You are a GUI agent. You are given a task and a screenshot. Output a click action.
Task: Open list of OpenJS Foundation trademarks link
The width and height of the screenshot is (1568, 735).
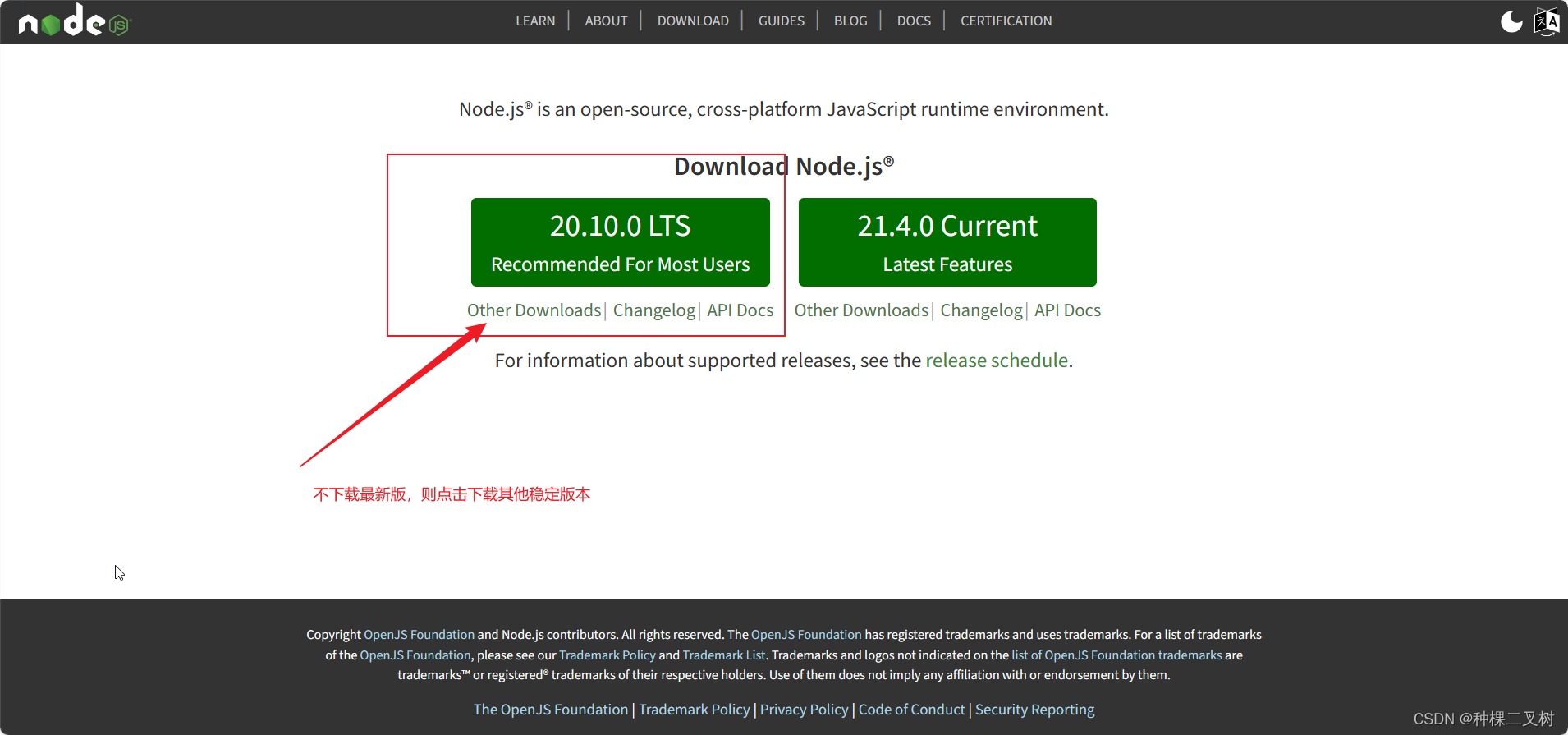(x=1117, y=655)
